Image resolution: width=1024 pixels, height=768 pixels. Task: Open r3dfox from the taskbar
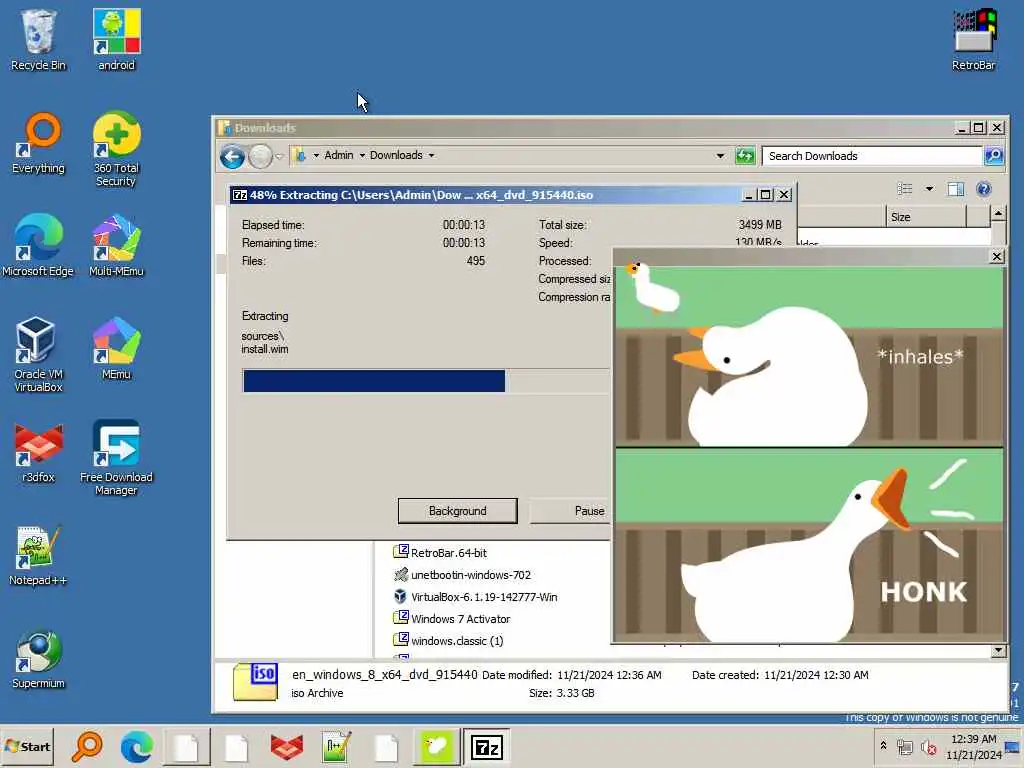point(286,747)
